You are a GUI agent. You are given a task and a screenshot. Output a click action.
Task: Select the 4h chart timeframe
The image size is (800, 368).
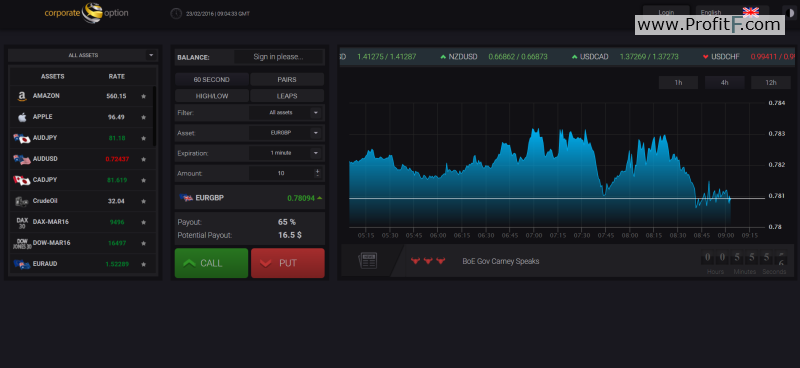point(724,83)
